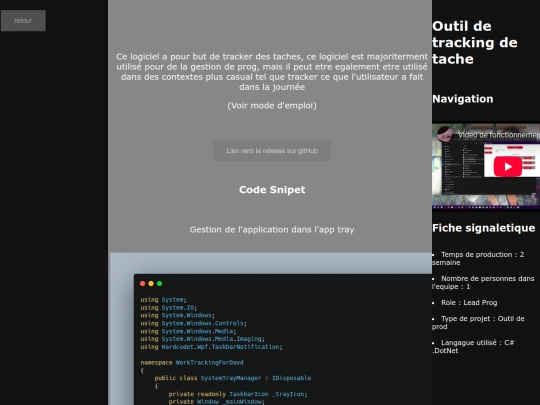
Task: Click 'namespace WorkTrackingForDavd' code line
Action: click(x=192, y=363)
